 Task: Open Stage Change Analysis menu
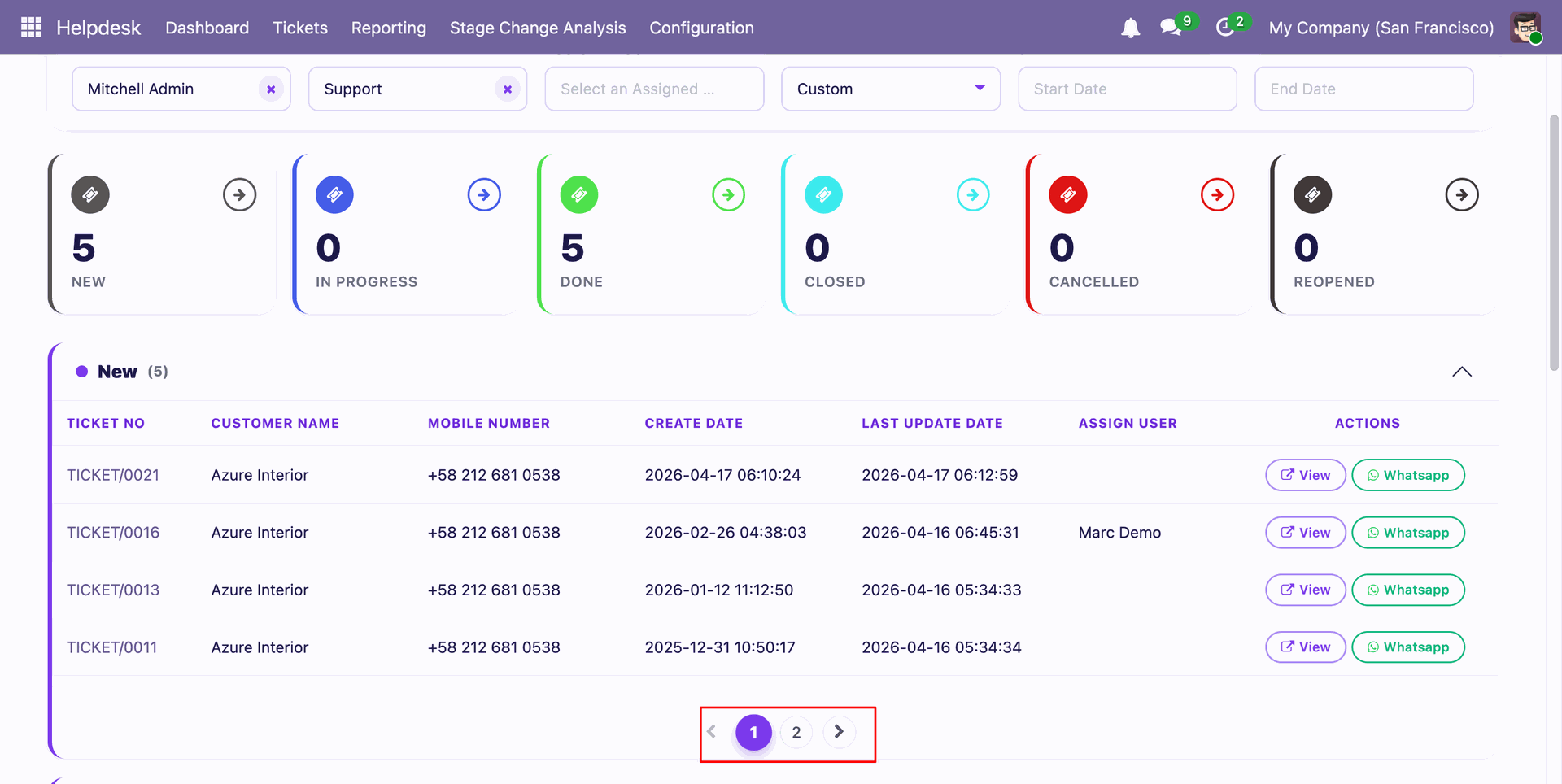[538, 28]
